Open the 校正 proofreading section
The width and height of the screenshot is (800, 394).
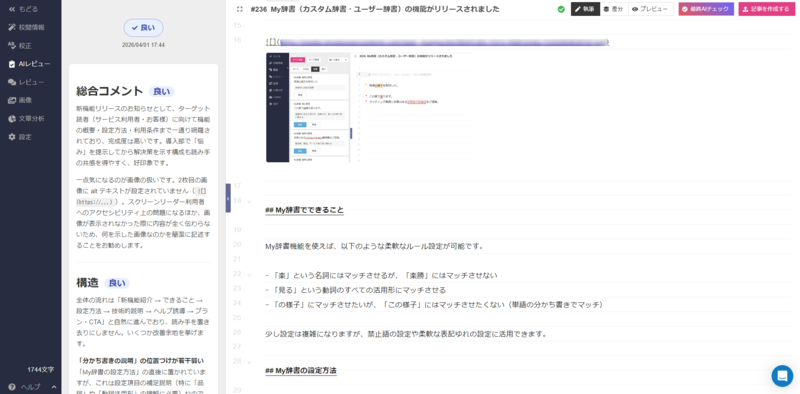point(20,46)
